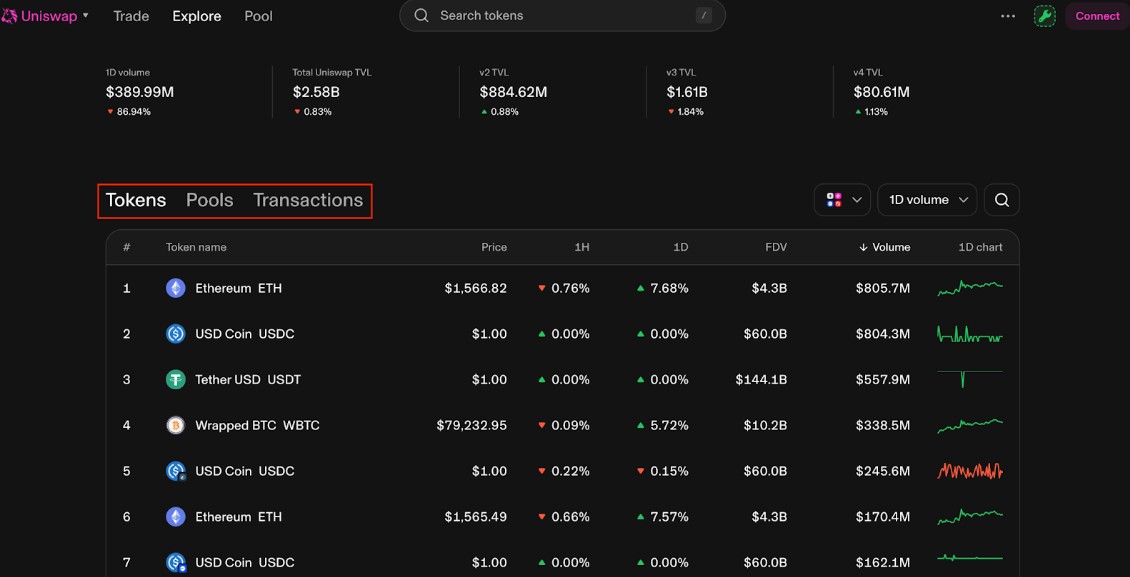Click the Uniswap unicorn logo
Image resolution: width=1130 pixels, height=577 pixels.
point(9,16)
